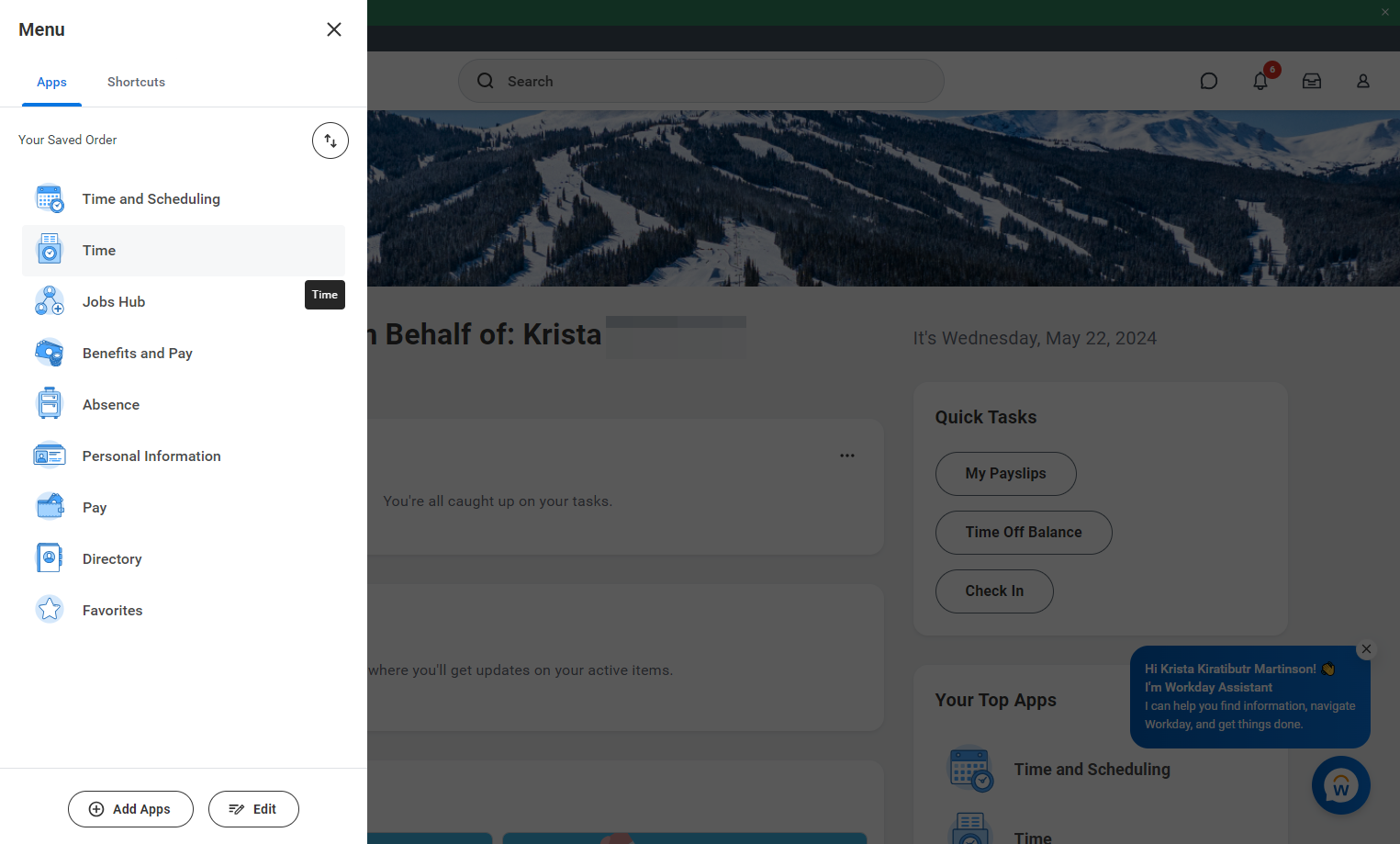
Task: Switch to the Apps tab
Action: (51, 83)
